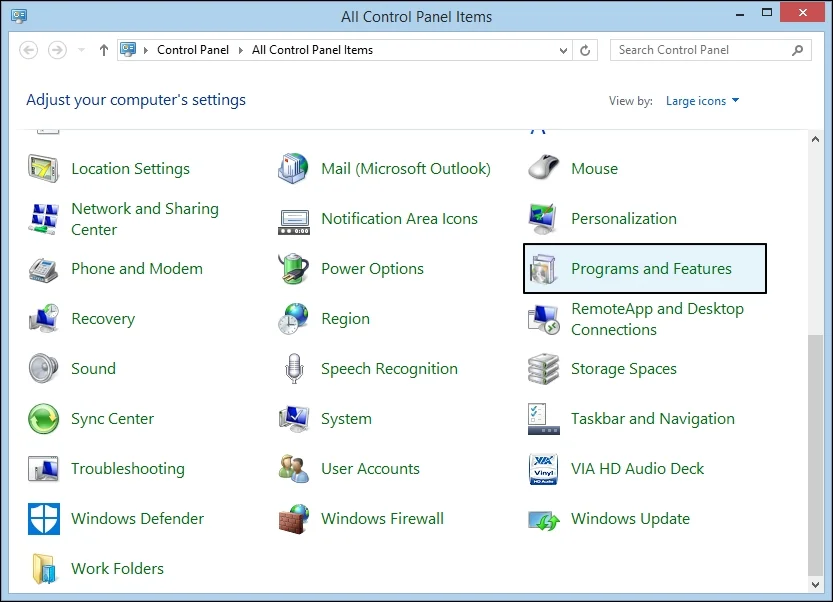The image size is (833, 602).
Task: Open the recent locations dropdown arrow
Action: pyautogui.click(x=81, y=50)
